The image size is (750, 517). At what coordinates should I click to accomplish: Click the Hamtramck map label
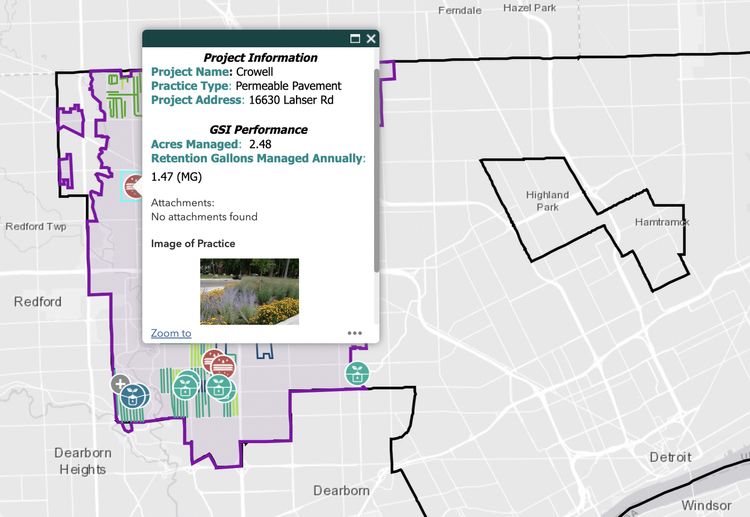tap(662, 222)
